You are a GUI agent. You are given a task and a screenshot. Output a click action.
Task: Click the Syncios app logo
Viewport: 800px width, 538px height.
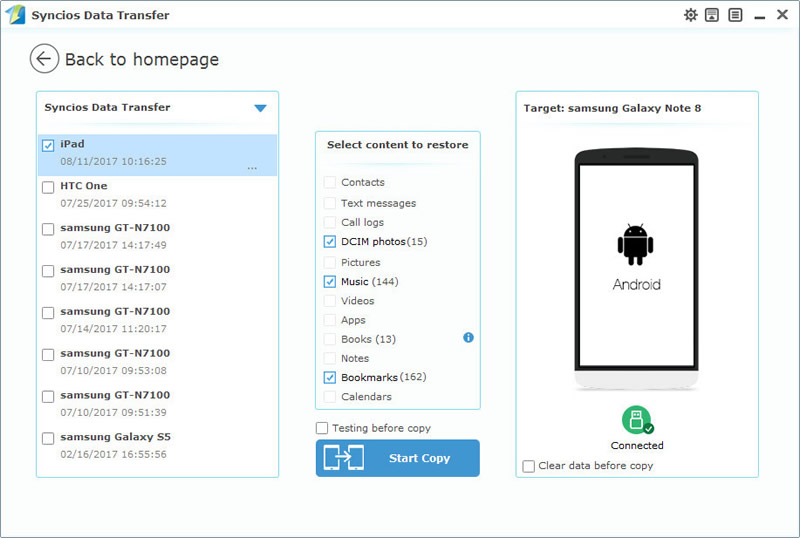click(x=15, y=14)
